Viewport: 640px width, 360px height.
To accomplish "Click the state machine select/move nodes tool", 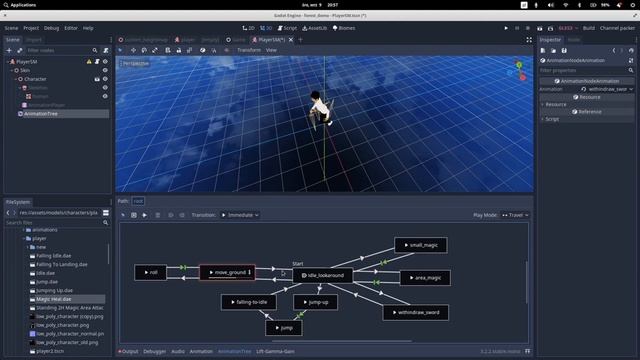I will pos(123,215).
